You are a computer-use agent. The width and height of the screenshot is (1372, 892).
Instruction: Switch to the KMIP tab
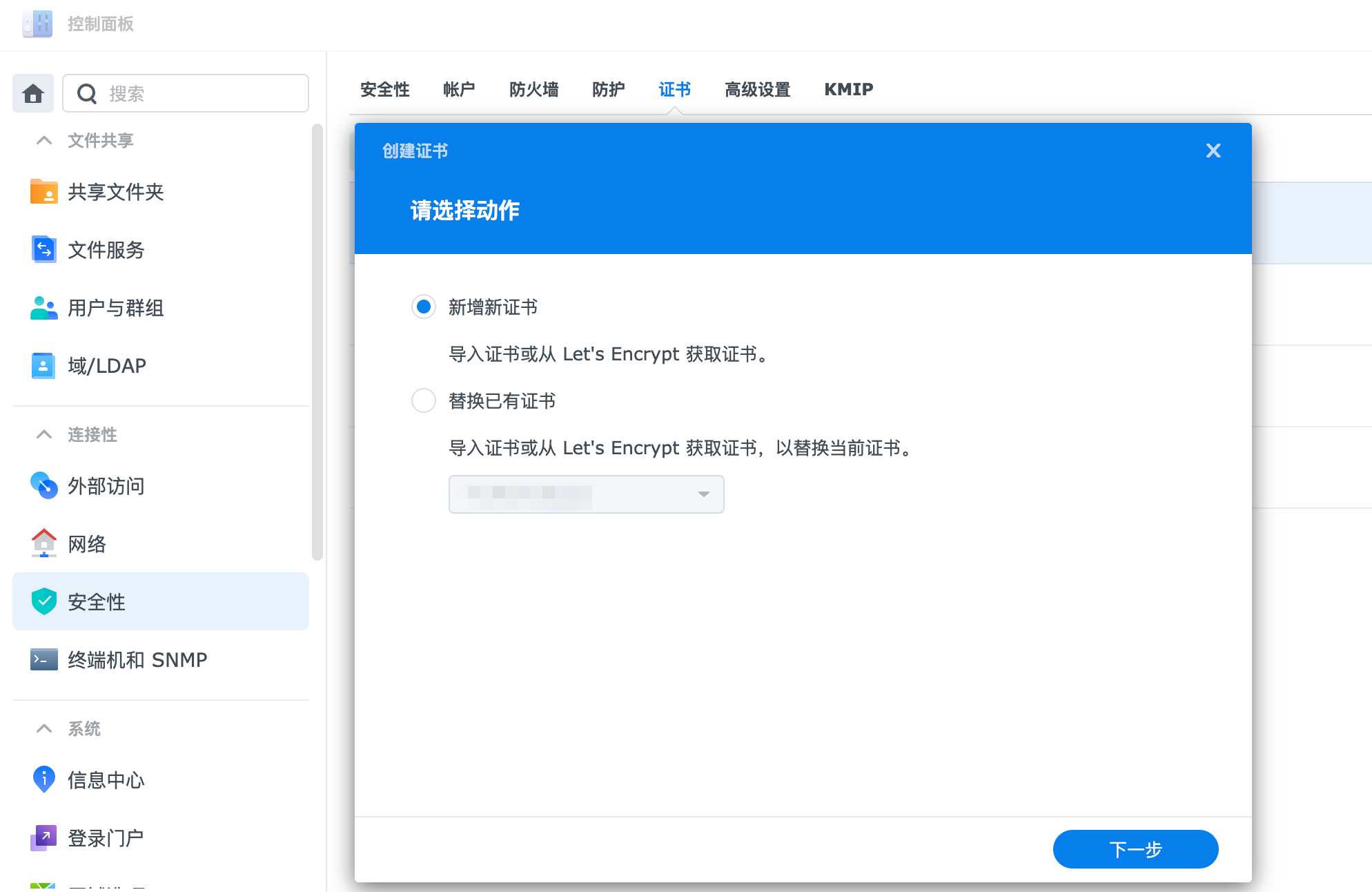pyautogui.click(x=848, y=90)
